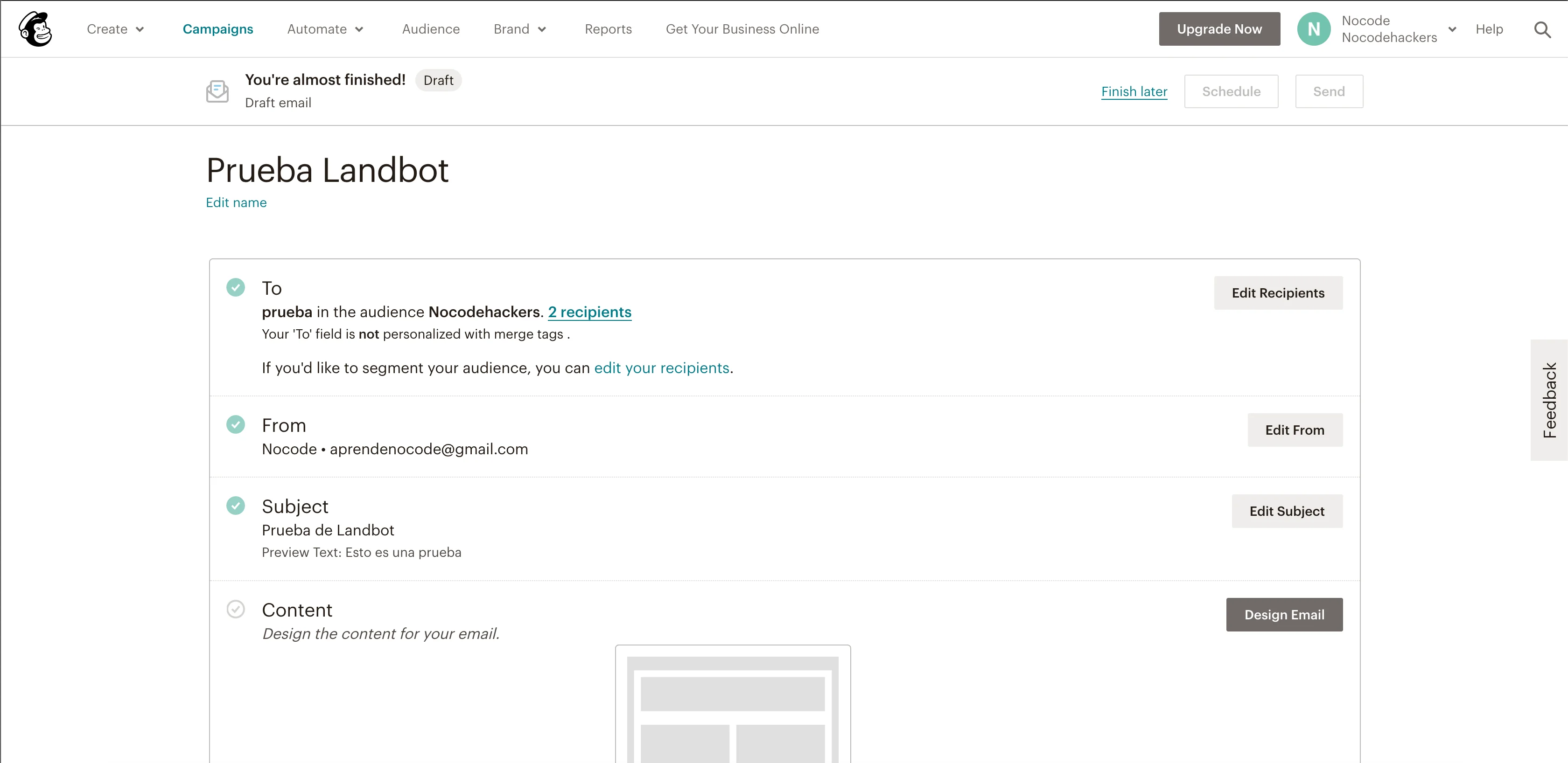Image resolution: width=1568 pixels, height=763 pixels.
Task: Click the draft email envelope icon
Action: coord(217,91)
